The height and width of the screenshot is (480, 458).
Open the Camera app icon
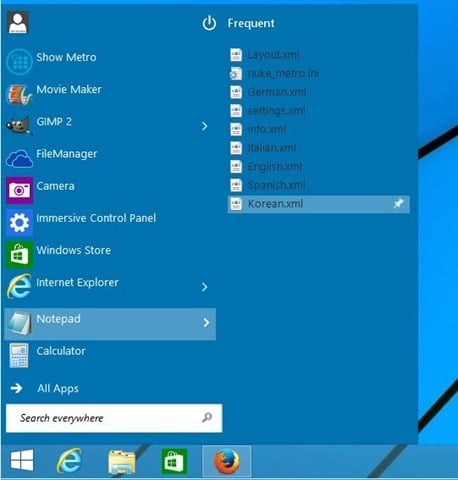tap(19, 190)
